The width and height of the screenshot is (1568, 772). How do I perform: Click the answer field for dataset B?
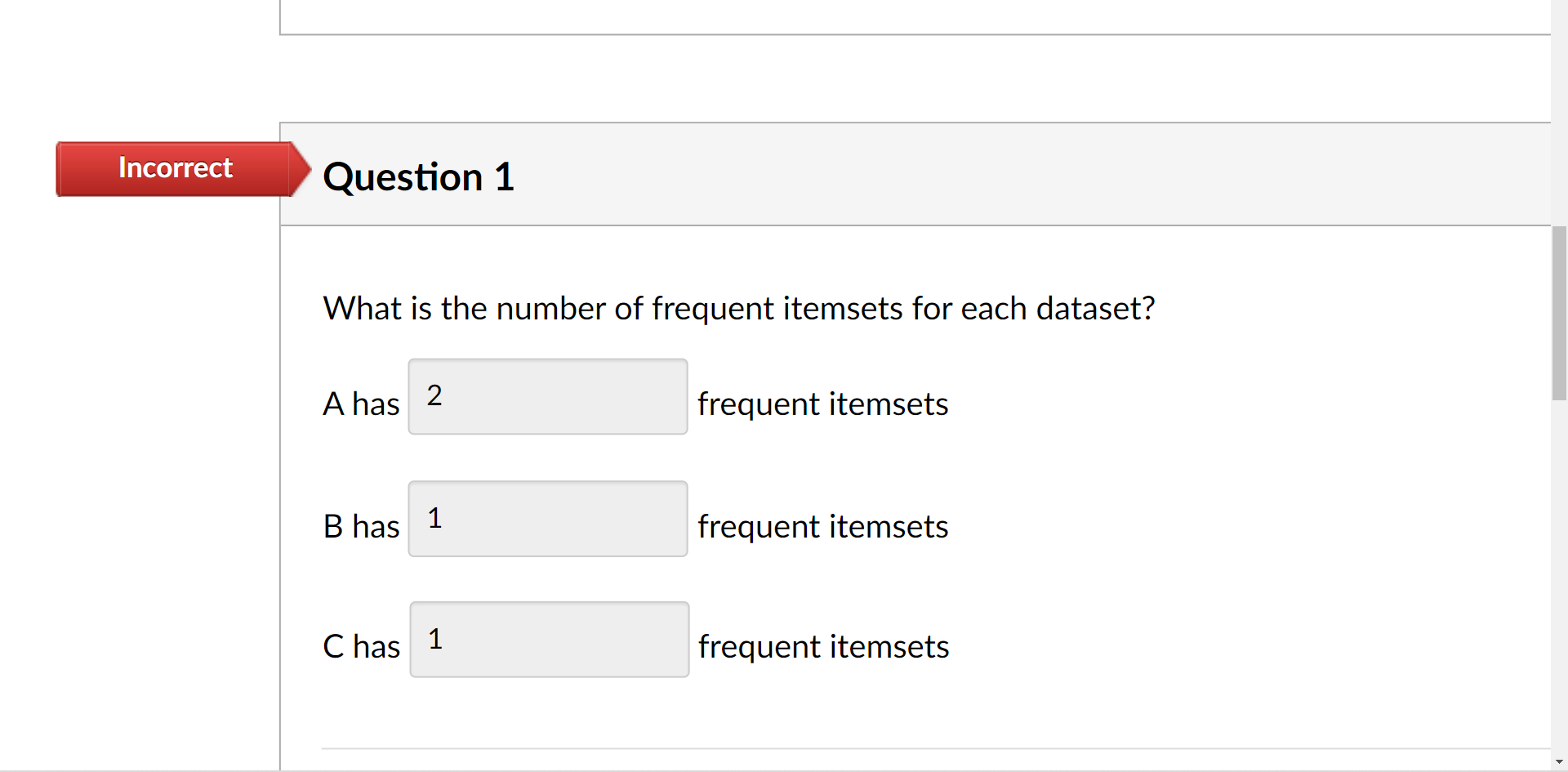point(547,519)
